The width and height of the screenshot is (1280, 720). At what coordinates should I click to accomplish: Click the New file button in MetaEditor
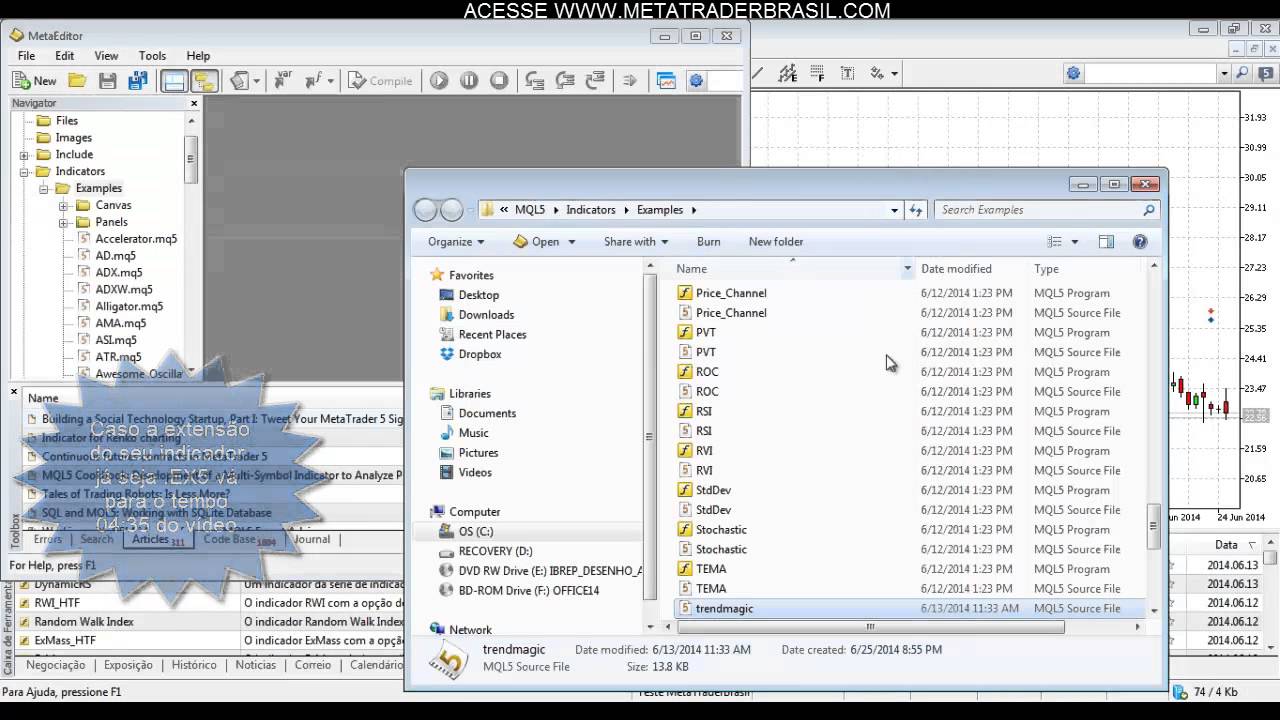pos(35,81)
